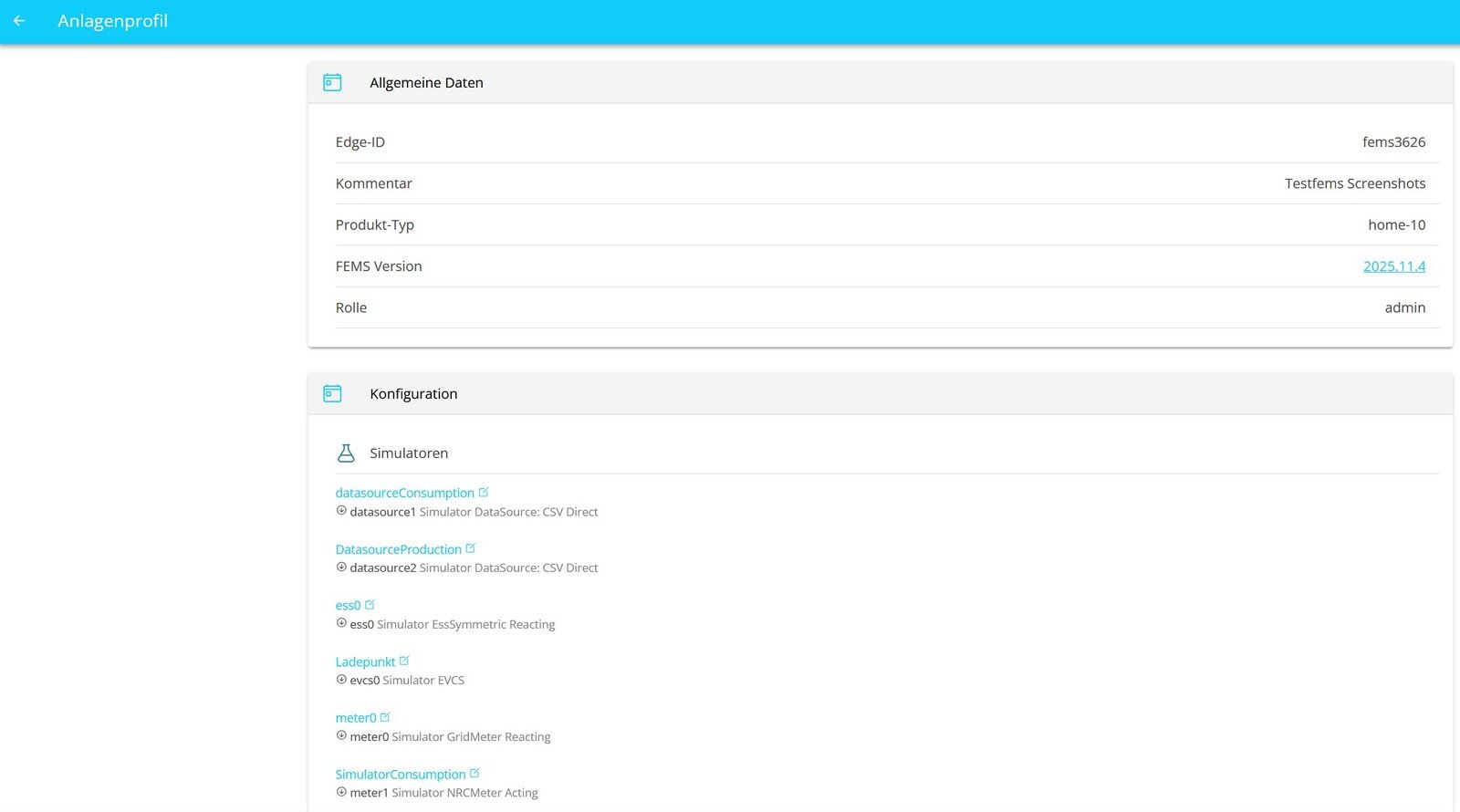Open edit icon beside DatasourceProduction
1460x812 pixels.
pyautogui.click(x=471, y=548)
